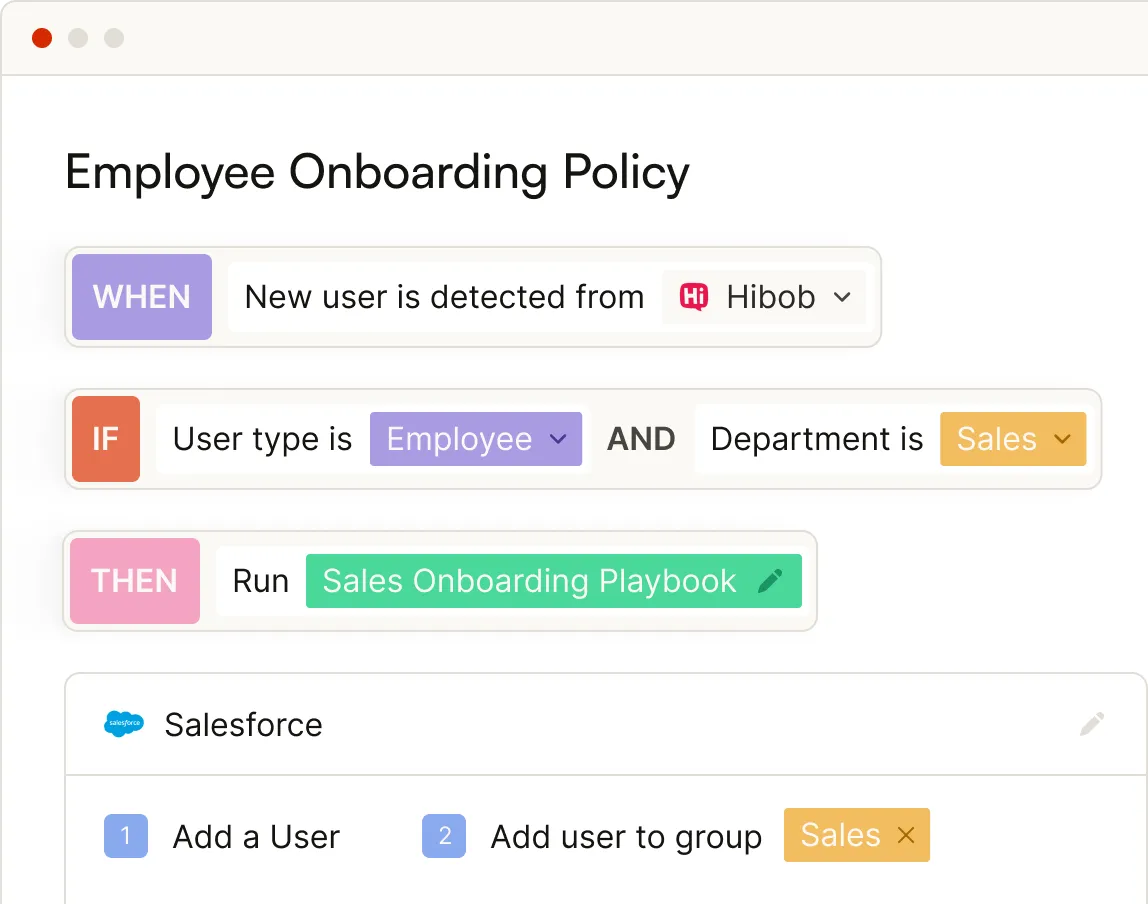Select the IF condition block
Screen dimensions: 1148x904
pos(106,439)
